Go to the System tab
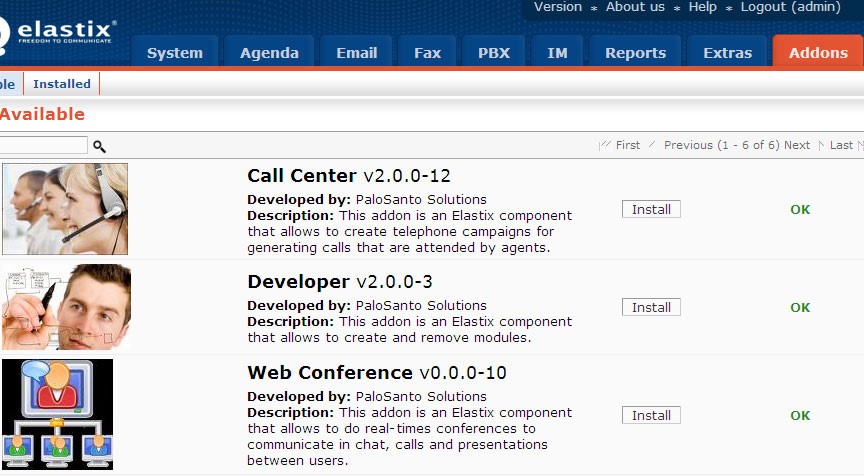The image size is (864, 476). [175, 52]
